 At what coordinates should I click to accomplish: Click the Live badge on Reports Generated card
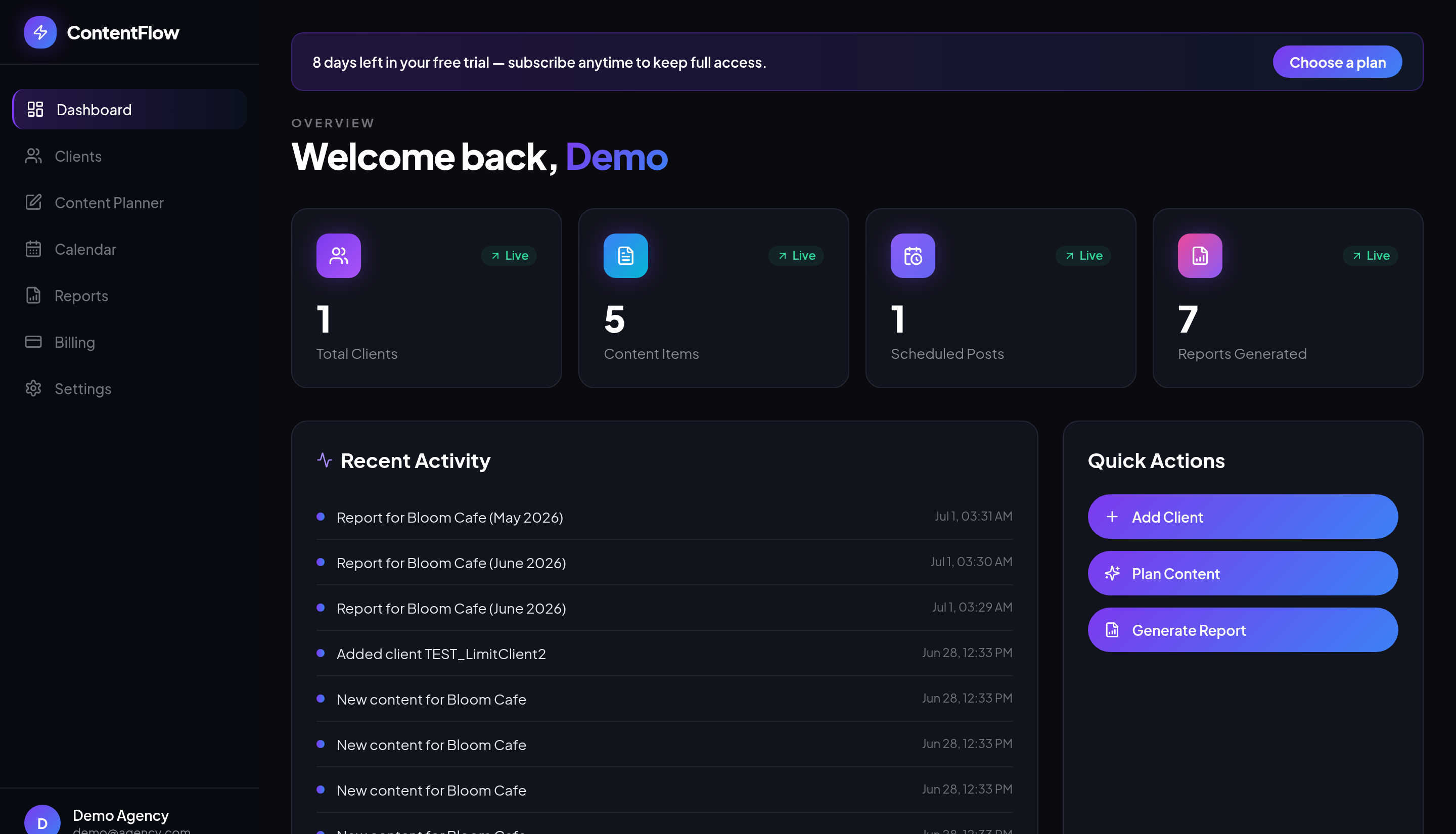pos(1370,255)
